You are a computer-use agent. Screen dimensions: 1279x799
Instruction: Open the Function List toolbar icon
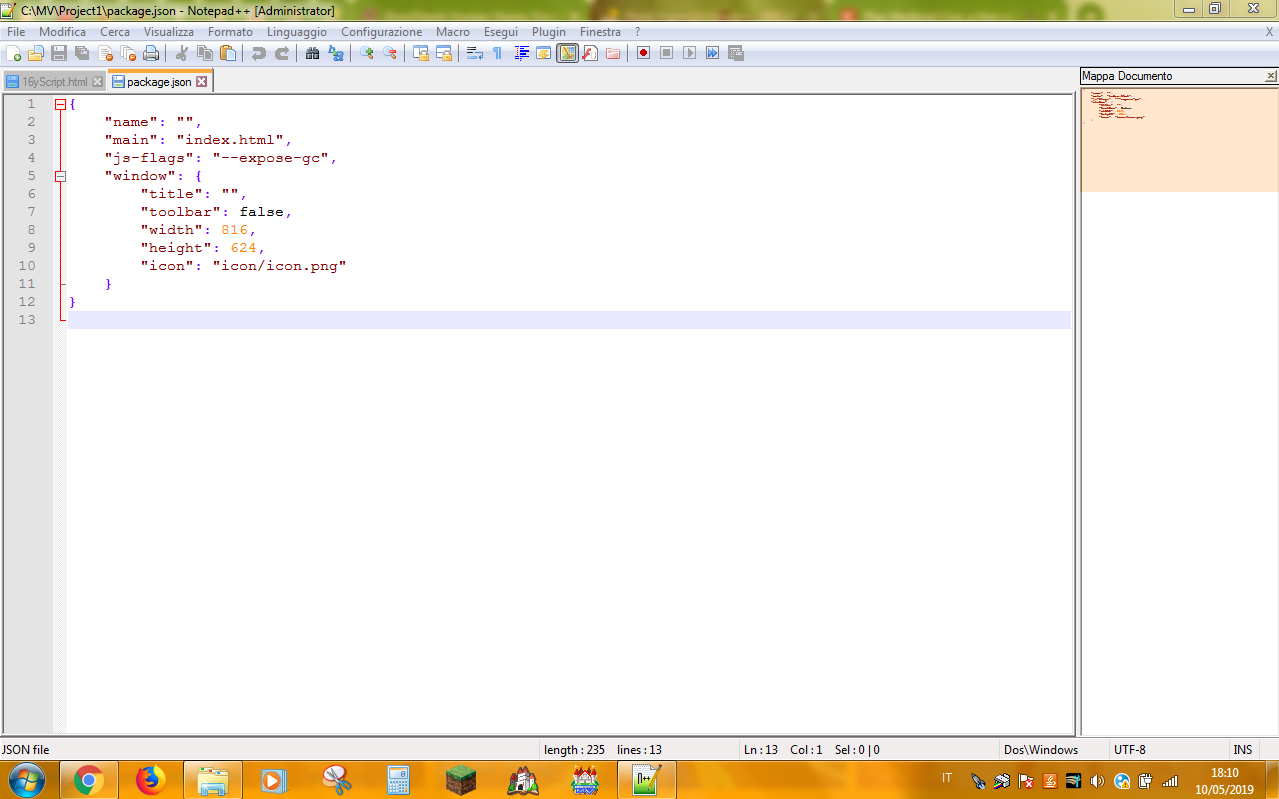(590, 53)
